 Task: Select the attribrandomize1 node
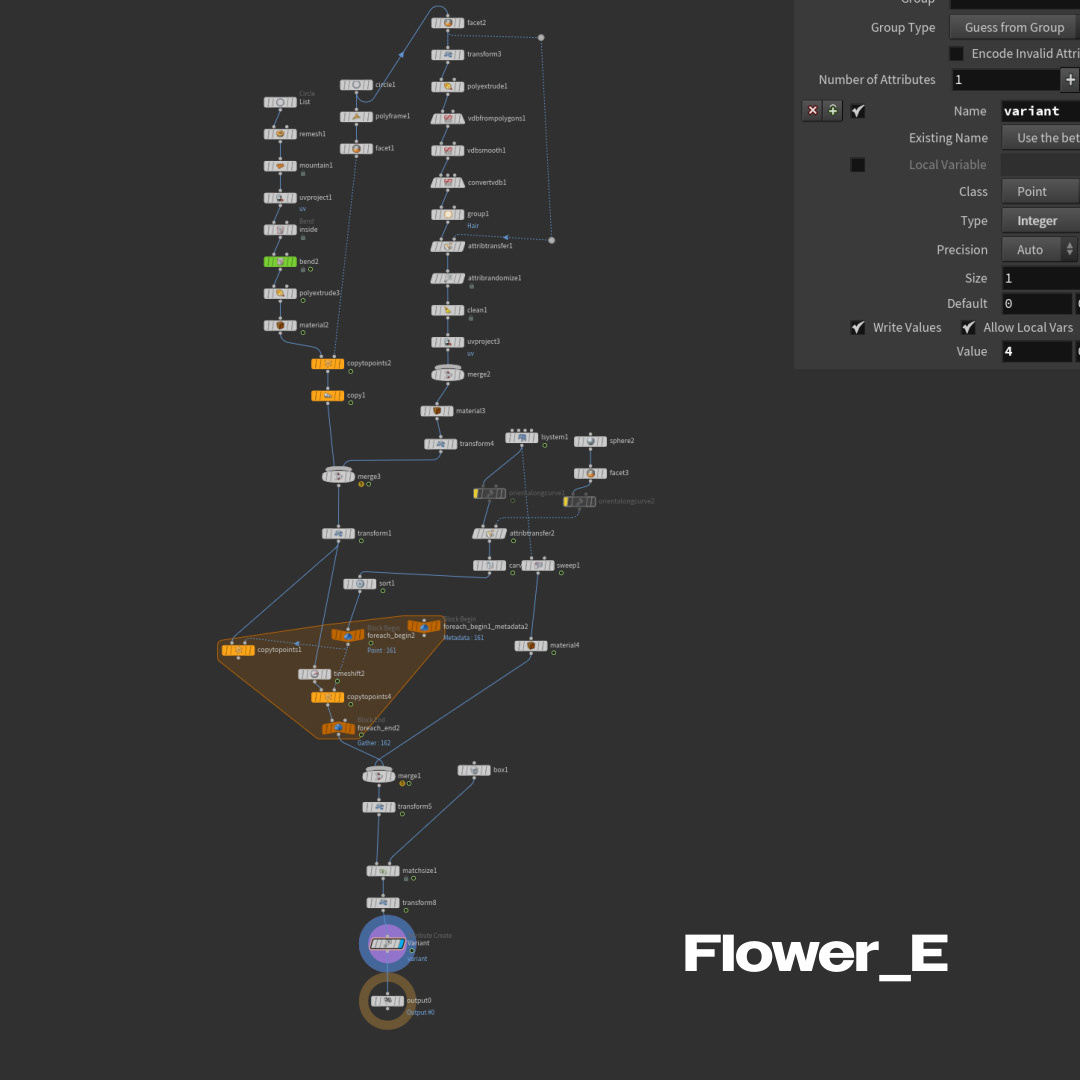tap(448, 278)
